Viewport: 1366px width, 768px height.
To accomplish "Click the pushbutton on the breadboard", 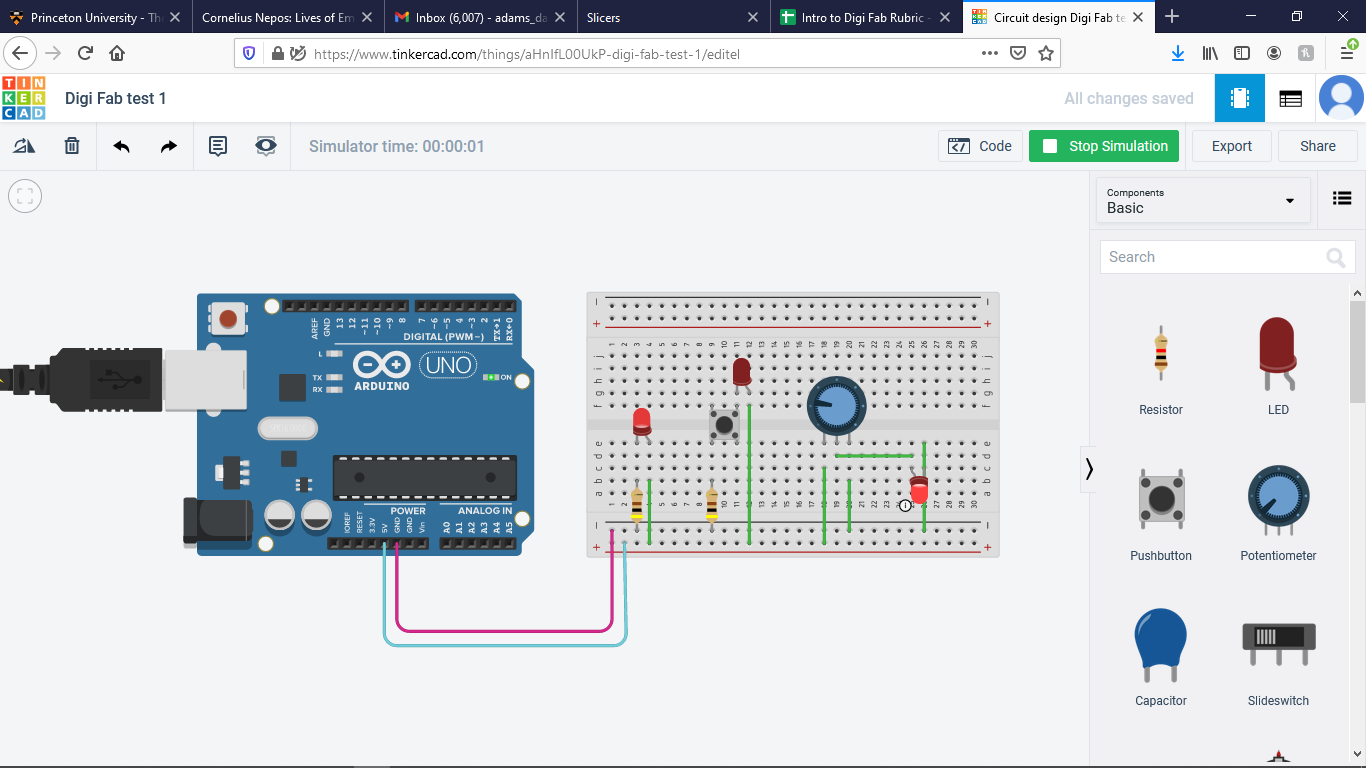I will tap(724, 423).
